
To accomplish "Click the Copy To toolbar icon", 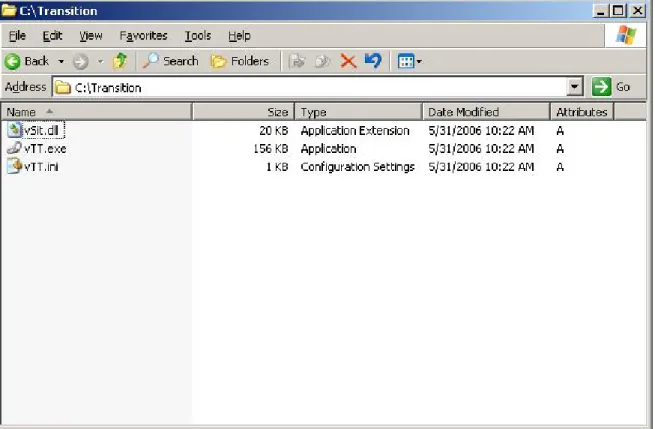I will pos(322,61).
